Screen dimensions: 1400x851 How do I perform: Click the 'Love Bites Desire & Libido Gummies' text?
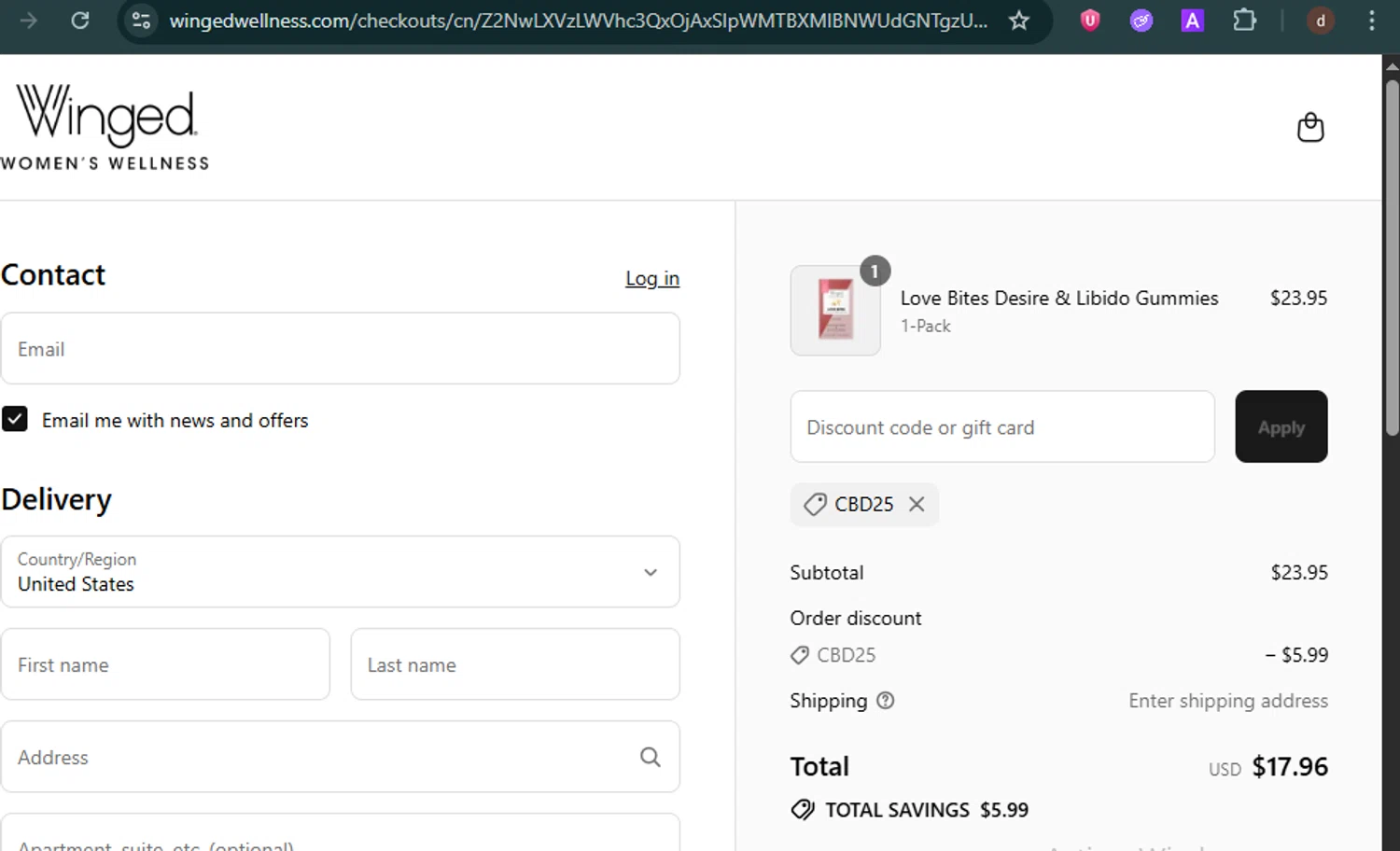click(1059, 298)
